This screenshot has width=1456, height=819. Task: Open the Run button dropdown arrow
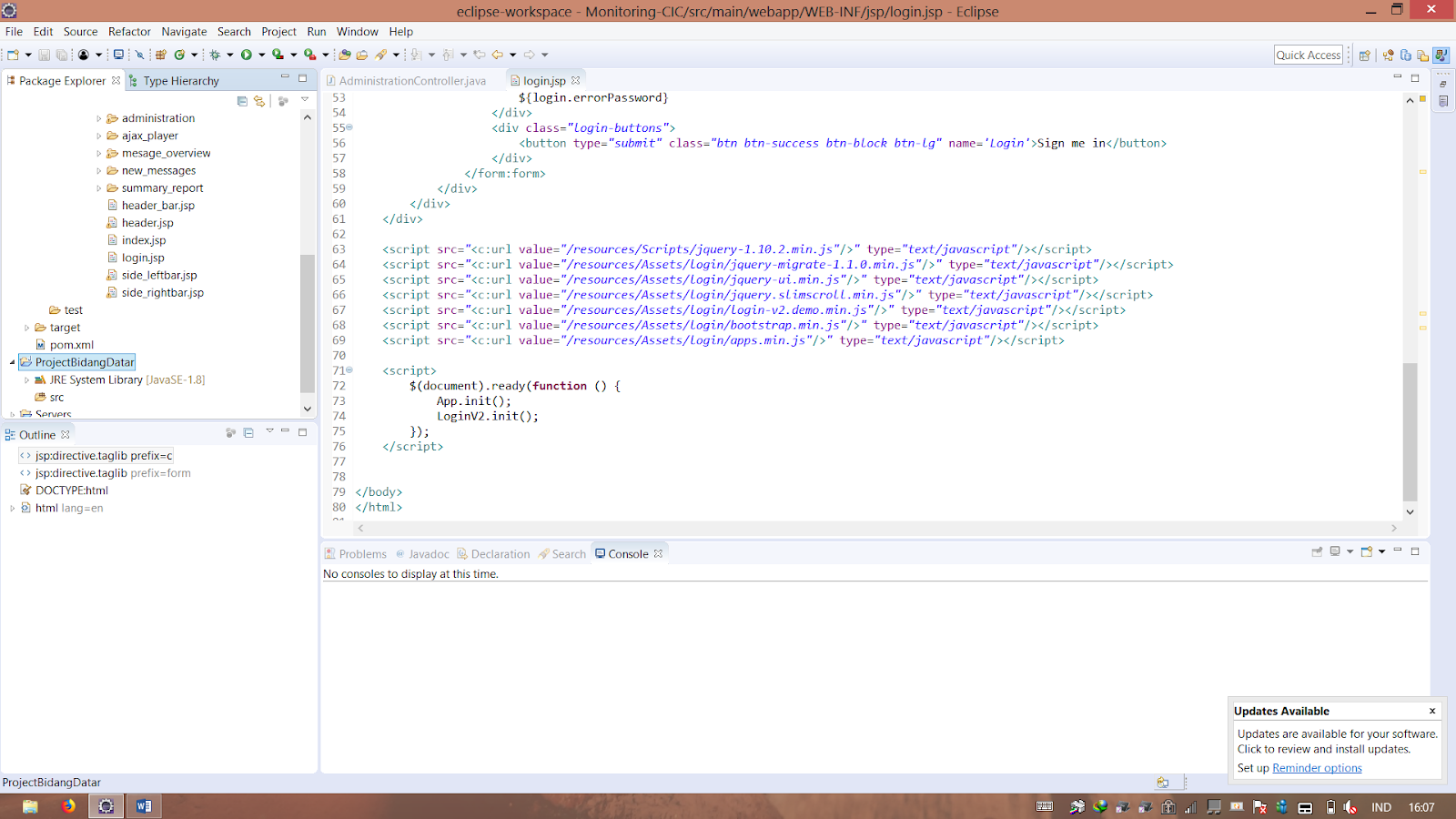point(261,55)
